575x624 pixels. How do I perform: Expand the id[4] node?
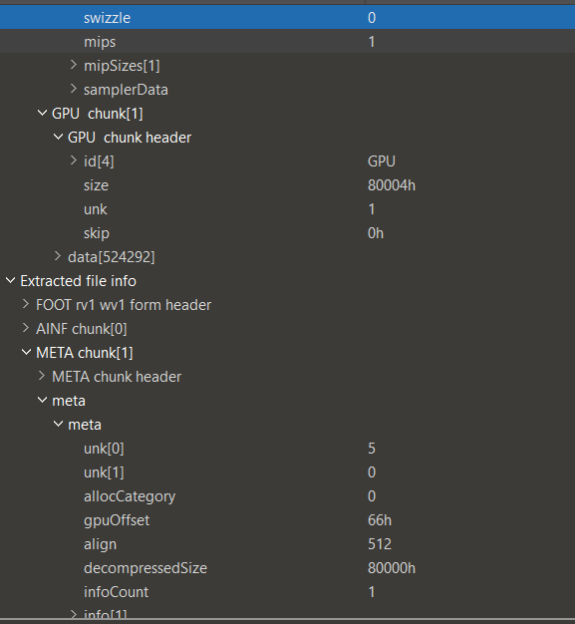click(x=73, y=160)
